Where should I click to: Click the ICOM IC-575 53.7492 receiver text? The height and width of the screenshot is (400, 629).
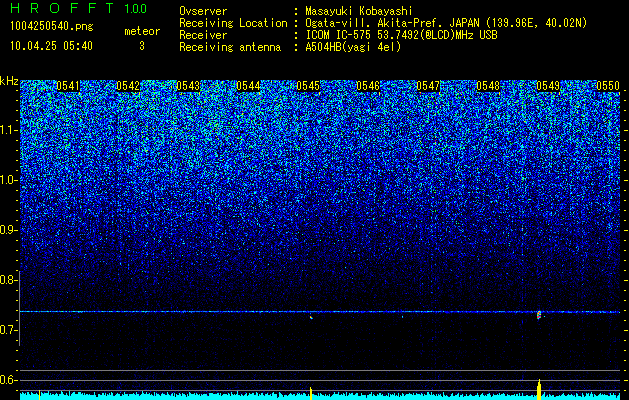coord(401,35)
